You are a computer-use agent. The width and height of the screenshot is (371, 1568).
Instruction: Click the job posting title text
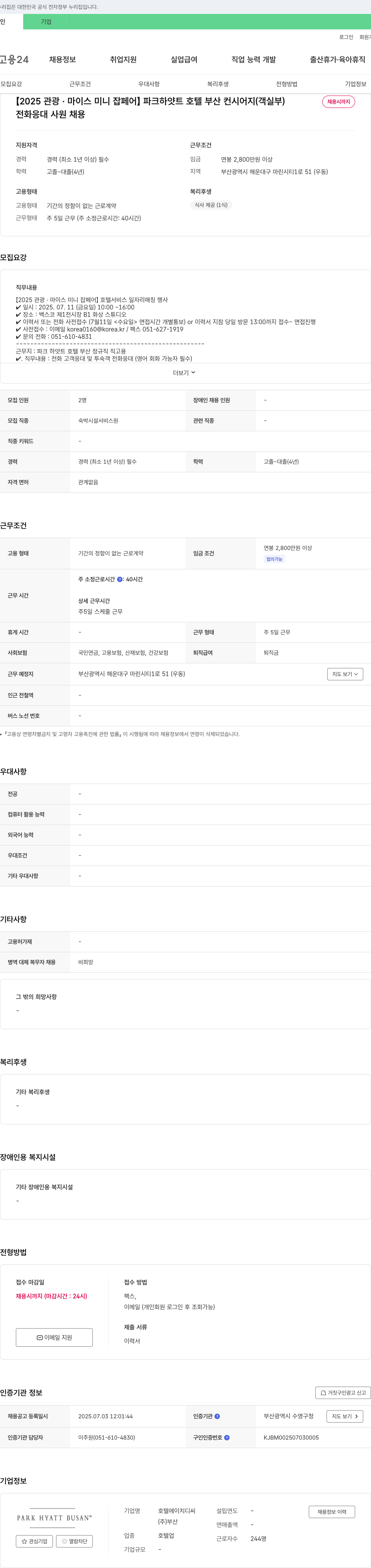pos(150,108)
